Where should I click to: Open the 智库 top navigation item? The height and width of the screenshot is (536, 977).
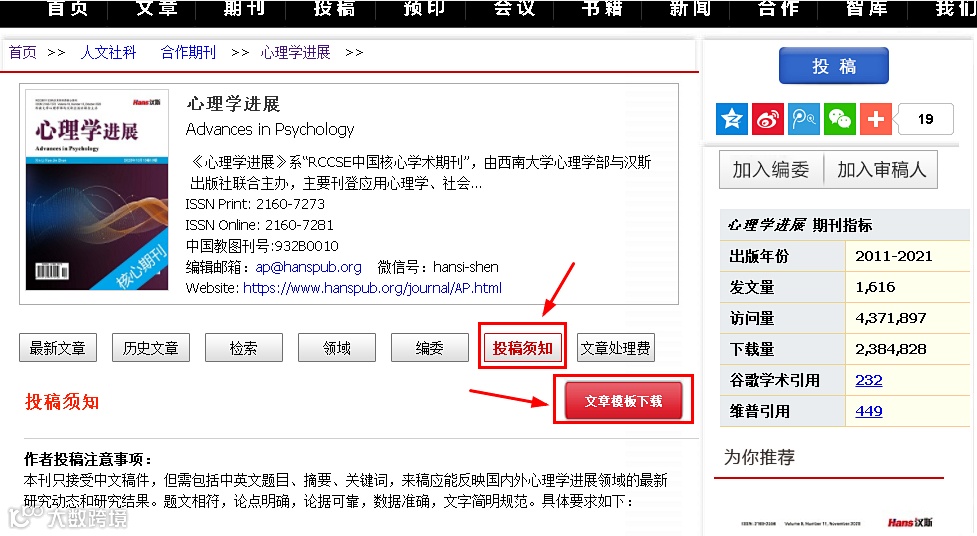coord(867,9)
